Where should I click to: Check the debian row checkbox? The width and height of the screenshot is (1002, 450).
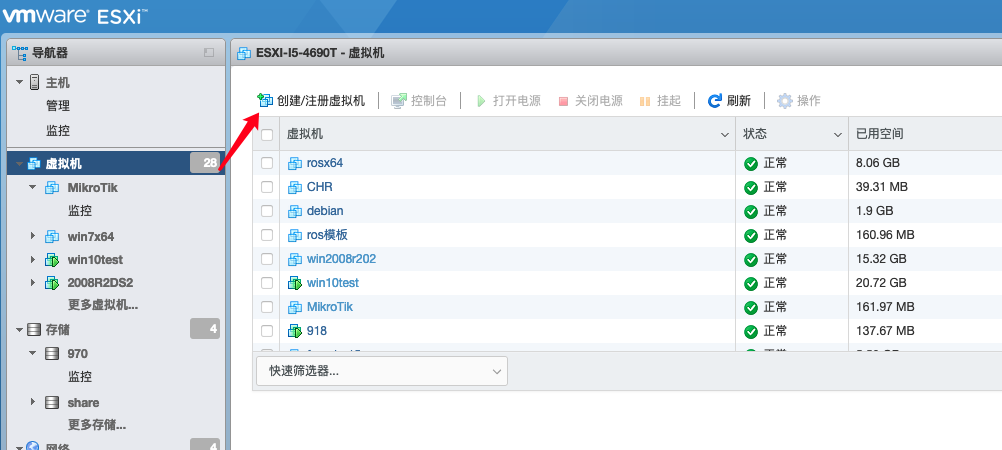[x=267, y=211]
